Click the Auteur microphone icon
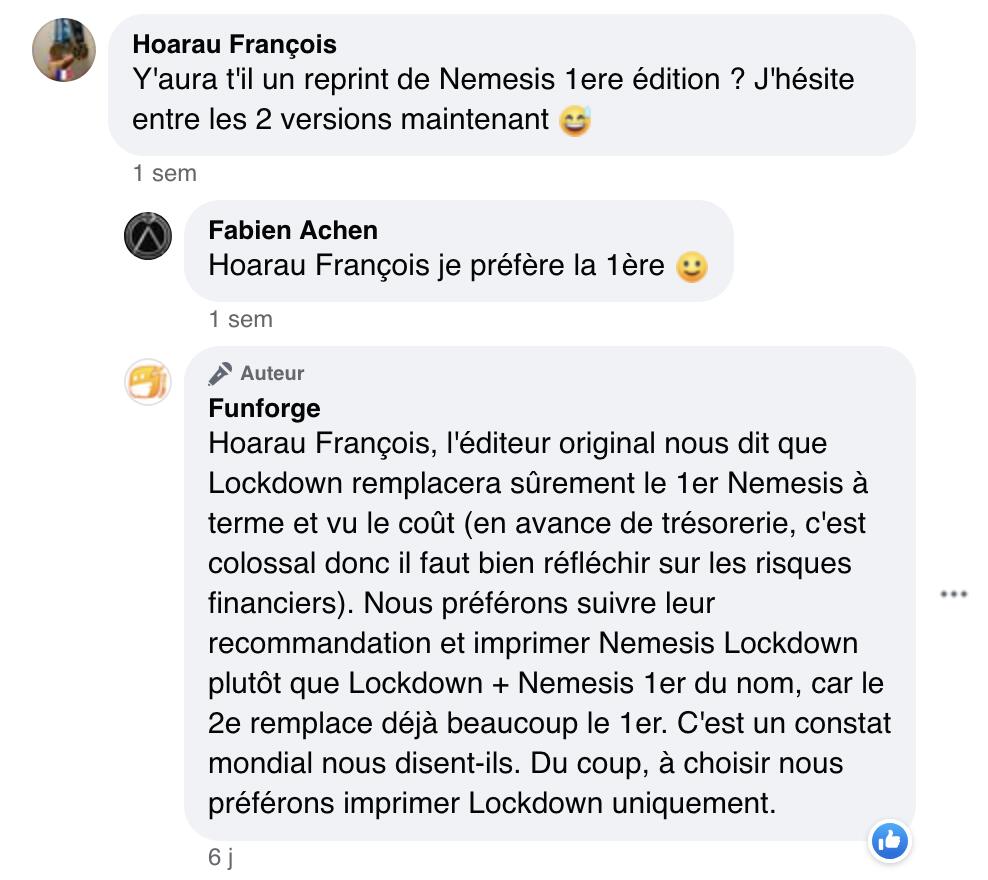Screen dimensions: 988x880 click(220, 374)
